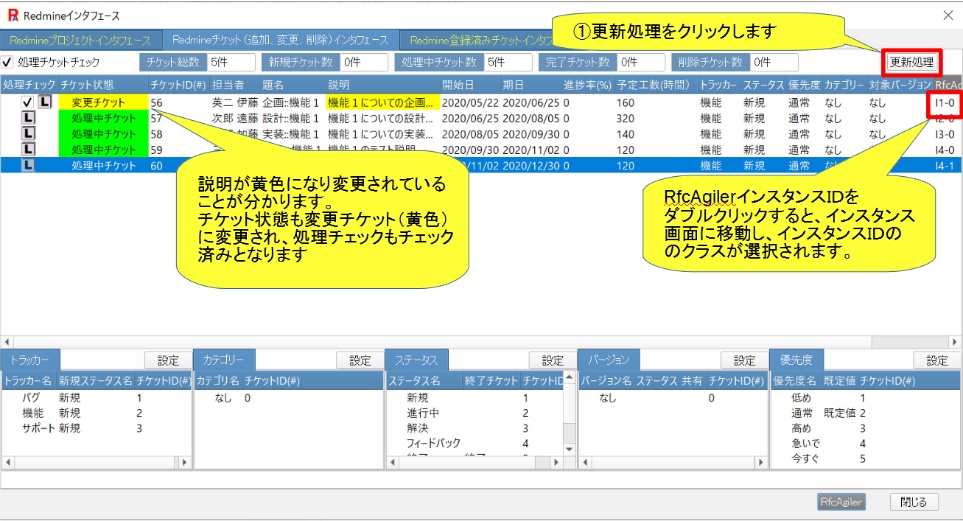The width and height of the screenshot is (963, 521).
Task: Click the L icon in ticket 56 row
Action: (45, 102)
